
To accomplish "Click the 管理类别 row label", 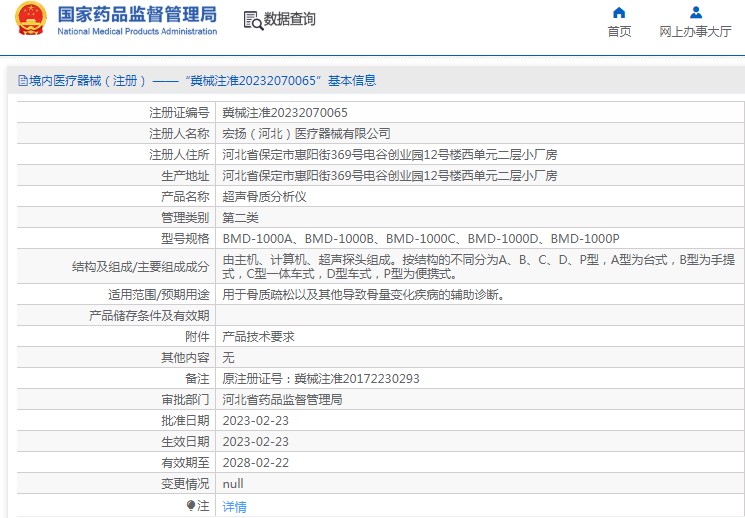I will (x=185, y=218).
